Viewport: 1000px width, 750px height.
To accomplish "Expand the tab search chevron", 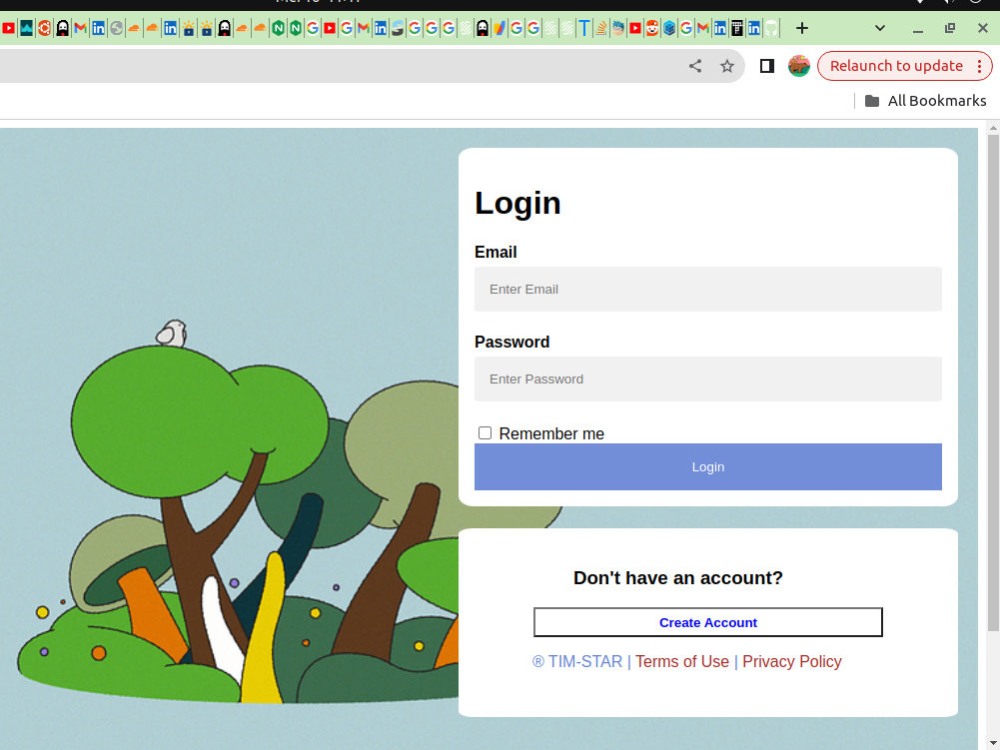I will click(879, 28).
